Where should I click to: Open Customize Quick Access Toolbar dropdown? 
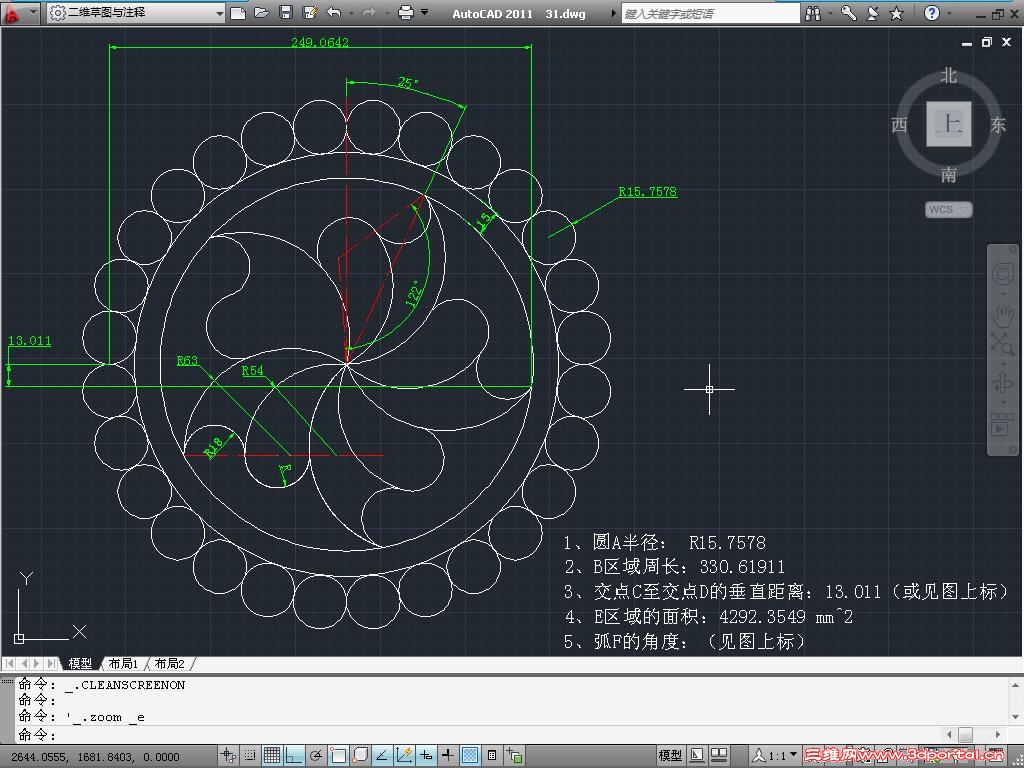(424, 12)
